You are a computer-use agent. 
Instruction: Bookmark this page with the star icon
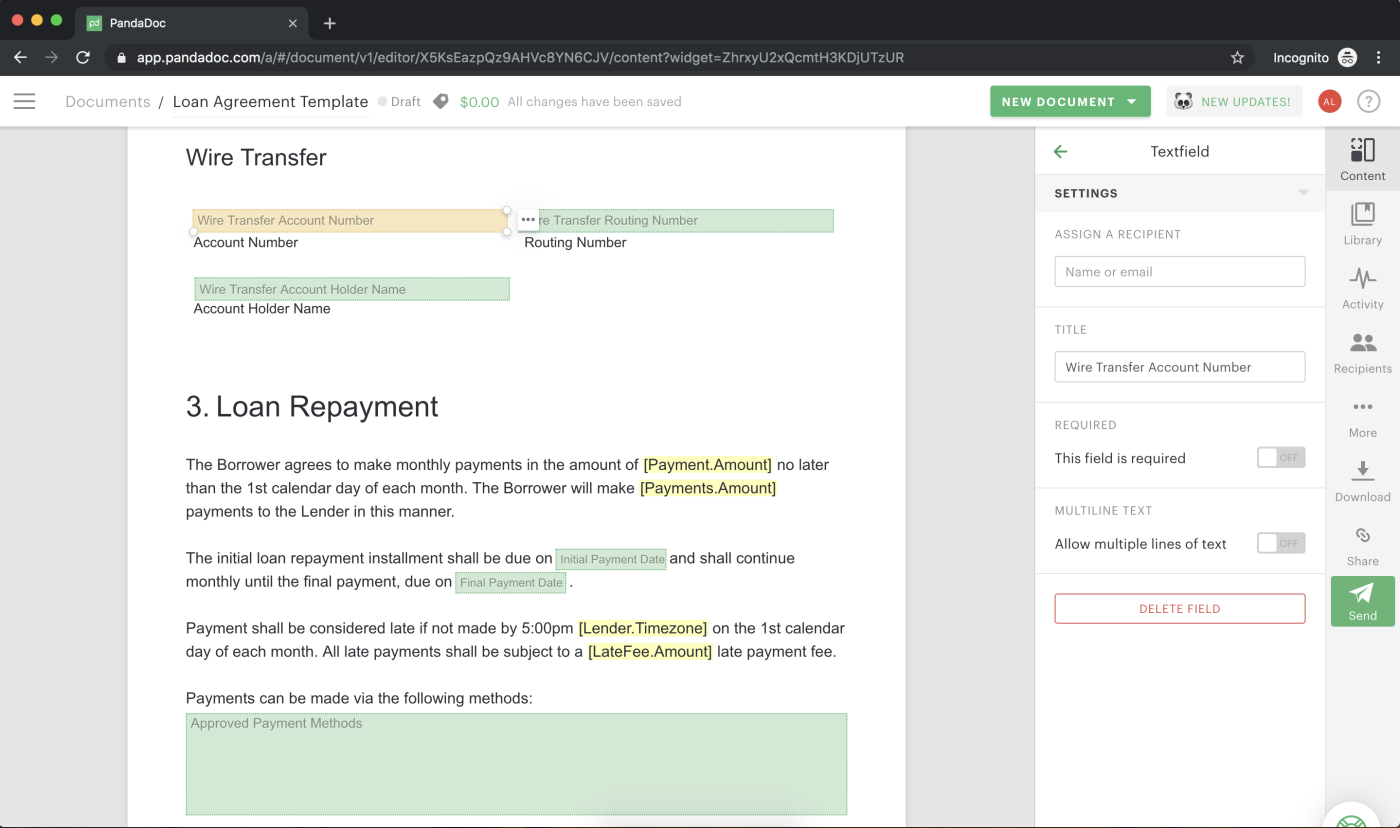point(1237,57)
